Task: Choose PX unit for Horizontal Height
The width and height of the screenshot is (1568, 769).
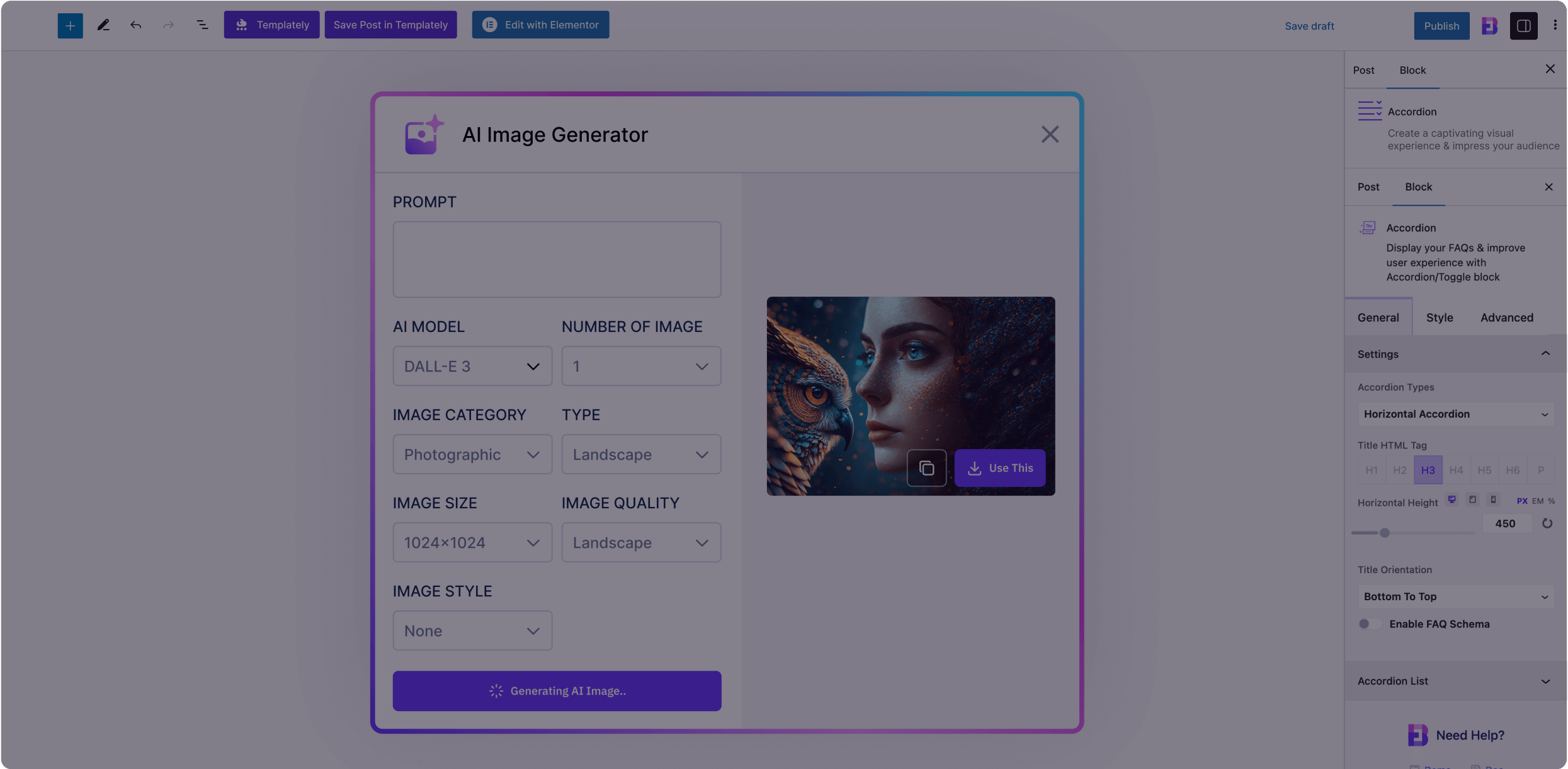Action: (1522, 501)
